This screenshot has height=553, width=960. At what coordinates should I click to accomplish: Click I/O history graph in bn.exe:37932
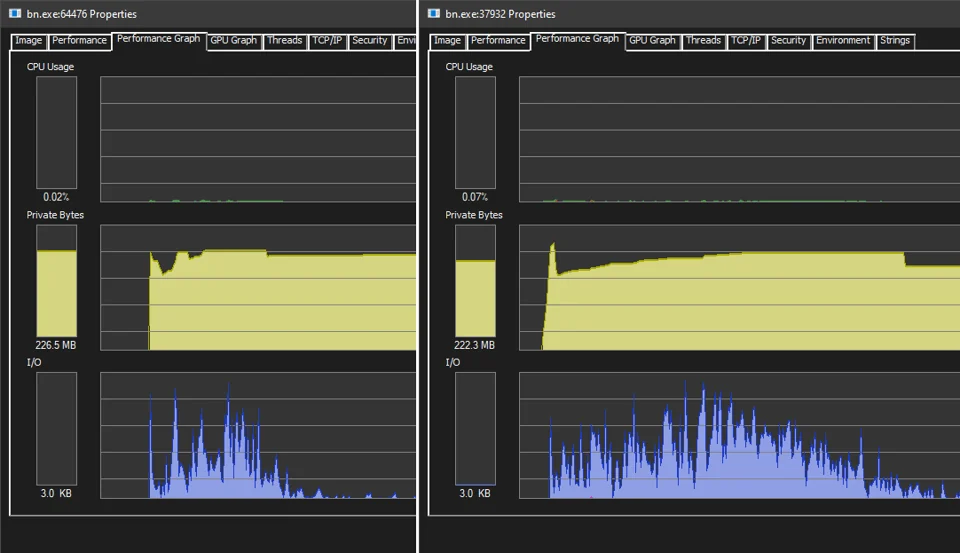pyautogui.click(x=740, y=435)
